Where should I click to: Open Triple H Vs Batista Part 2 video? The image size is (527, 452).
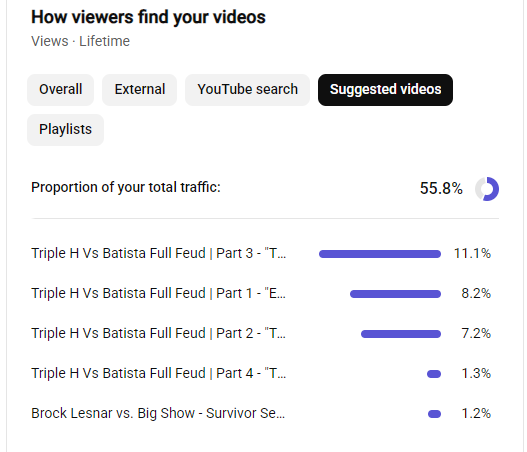[159, 333]
